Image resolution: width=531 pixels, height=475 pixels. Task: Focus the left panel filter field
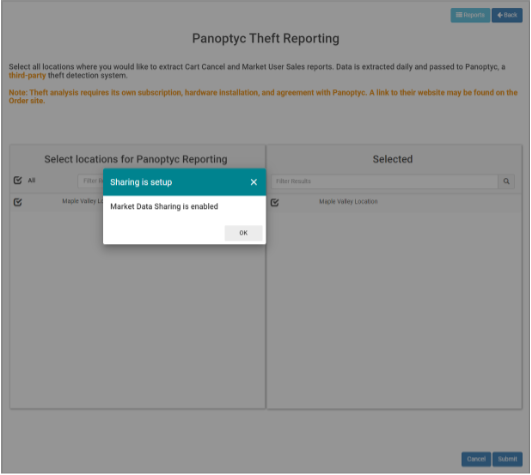tap(90, 181)
